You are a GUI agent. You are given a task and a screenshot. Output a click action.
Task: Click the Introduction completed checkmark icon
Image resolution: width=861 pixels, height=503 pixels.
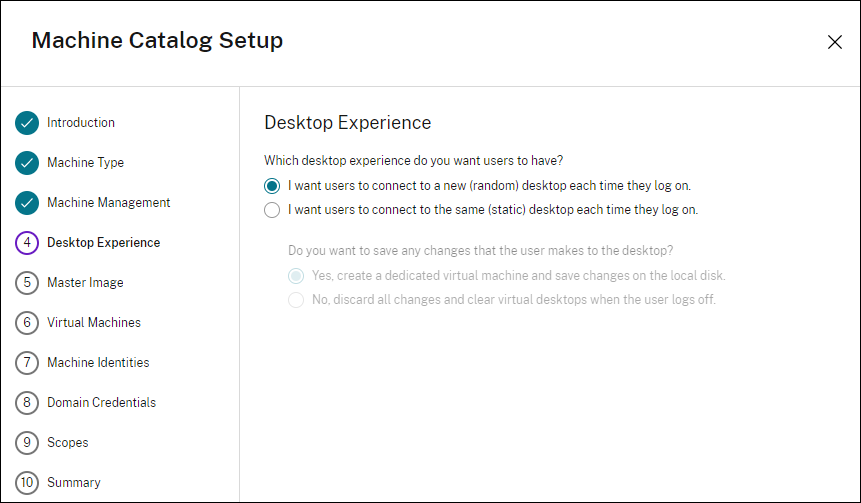pos(28,123)
